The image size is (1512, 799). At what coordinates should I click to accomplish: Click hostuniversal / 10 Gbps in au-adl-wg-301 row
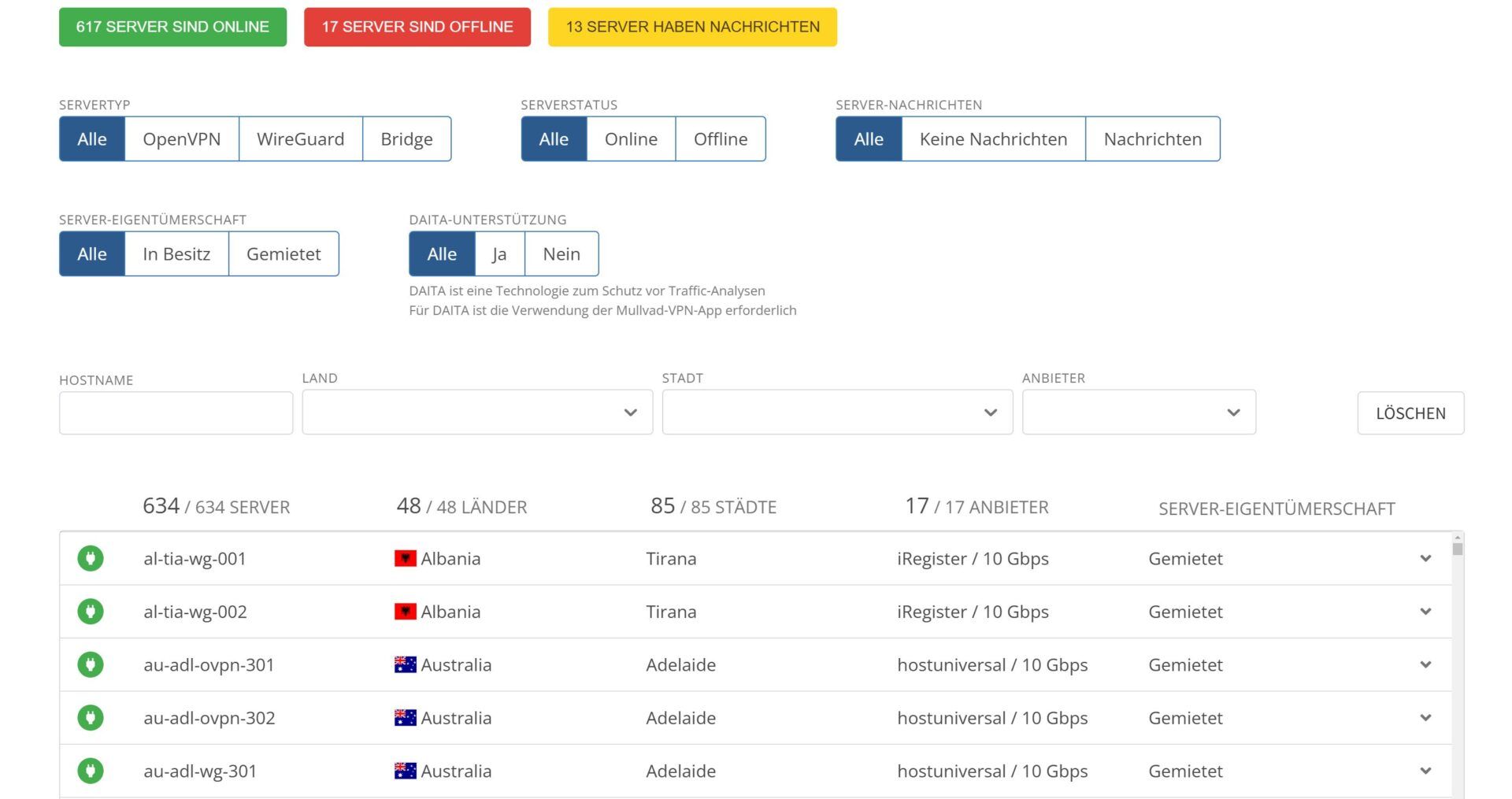[x=992, y=771]
